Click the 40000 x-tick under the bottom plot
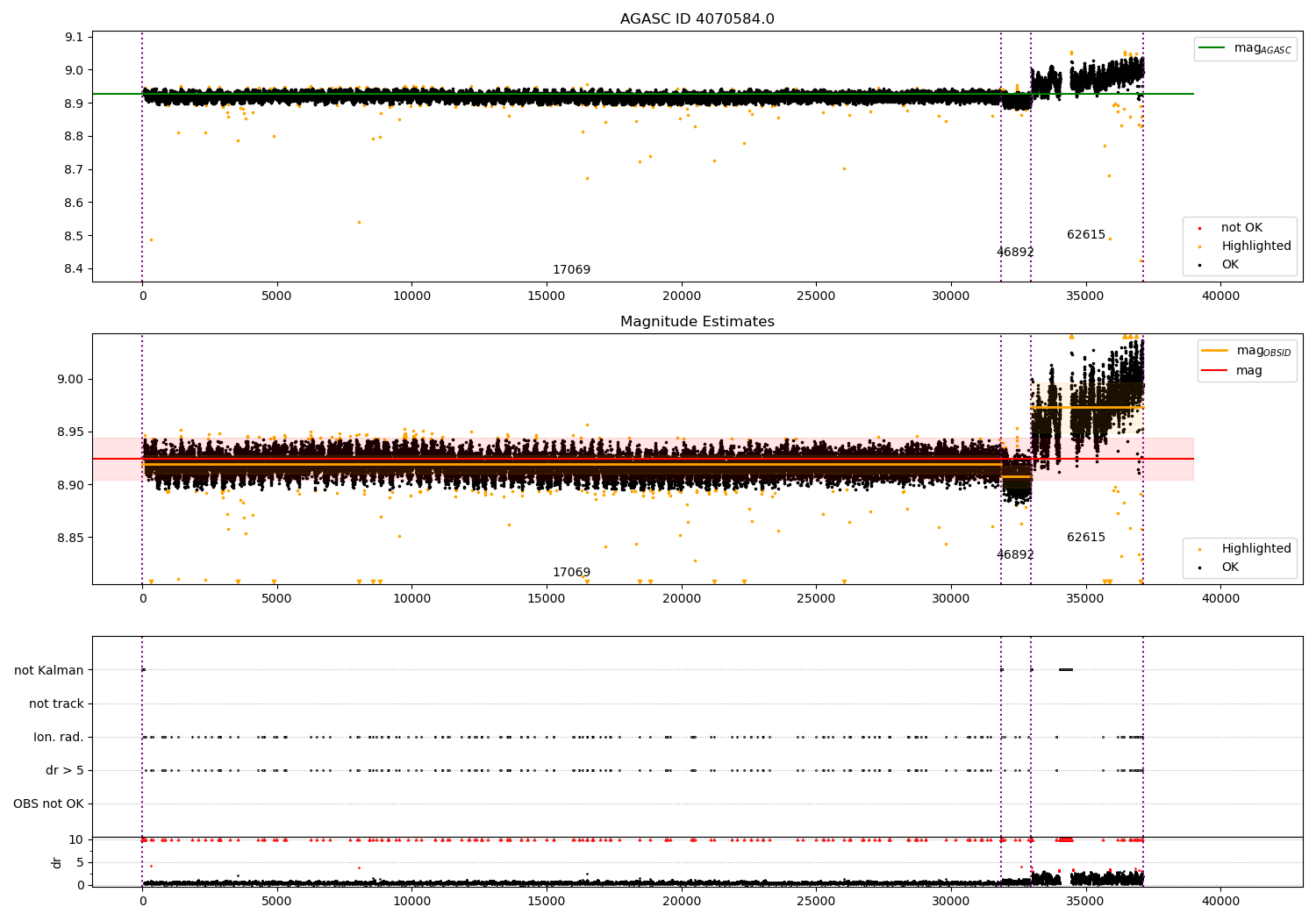The height and width of the screenshot is (921, 1316). [1220, 902]
